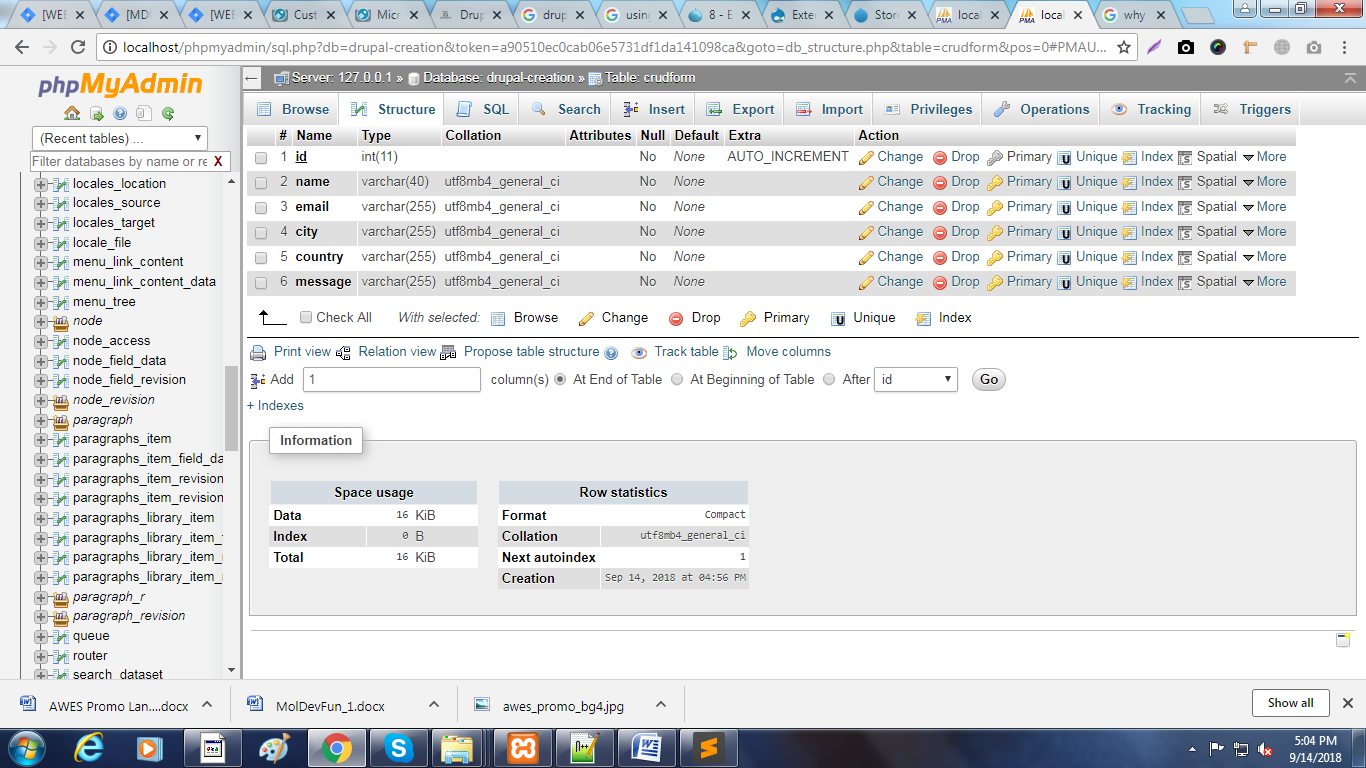The width and height of the screenshot is (1366, 768).
Task: Select the At Beginning of Table radio button
Action: (678, 380)
